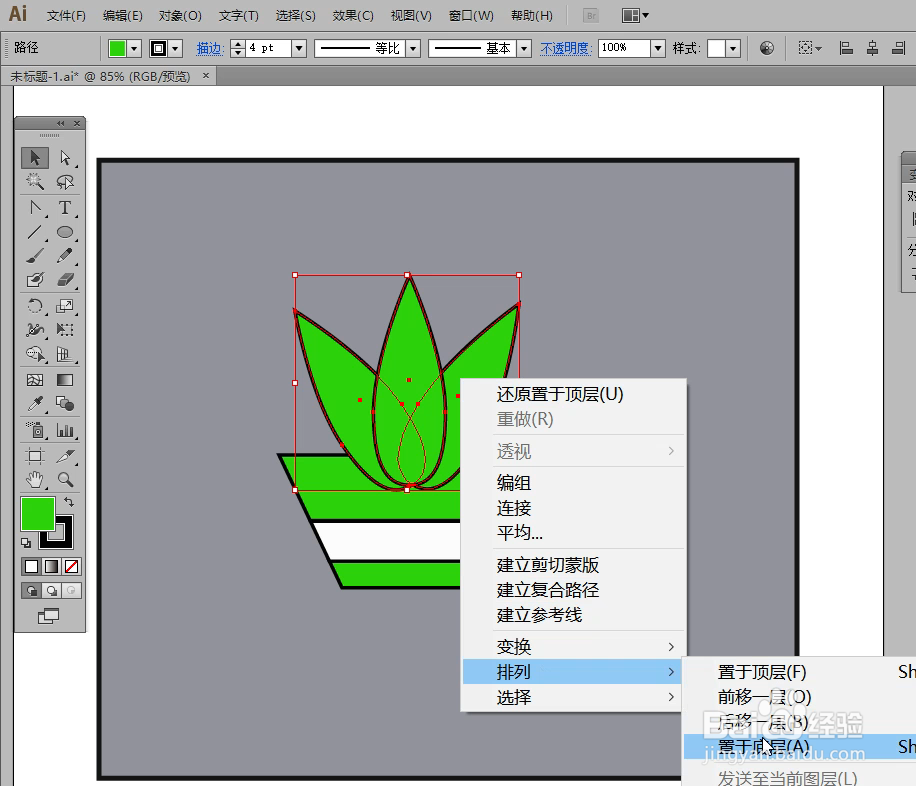Select the Rotate tool
Viewport: 916px width, 786px height.
click(35, 306)
